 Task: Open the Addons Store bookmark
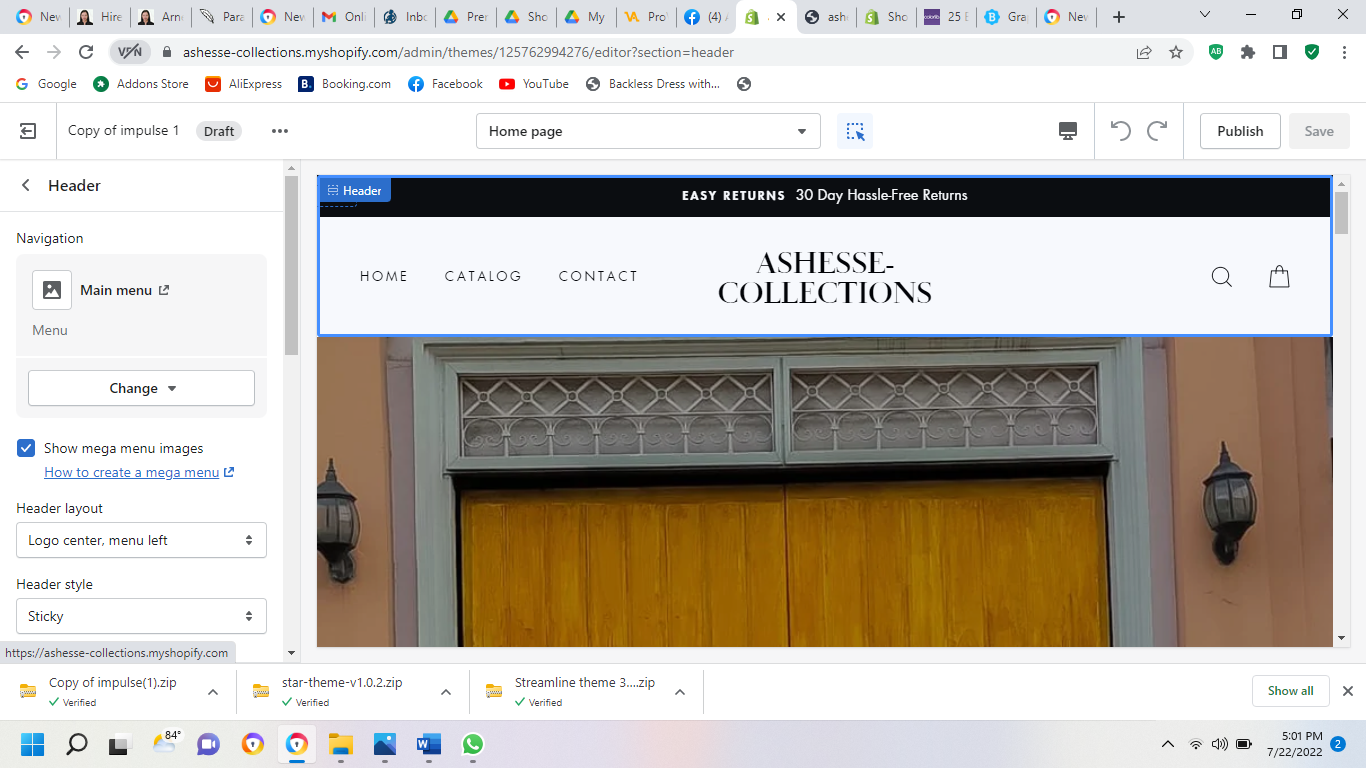tap(141, 84)
